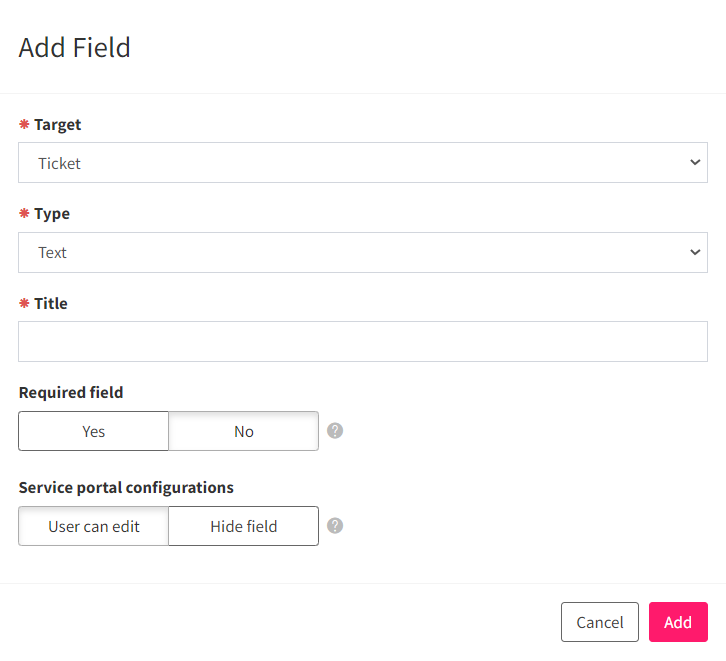The width and height of the screenshot is (726, 661).
Task: Open the help icon beside Required field
Action: [335, 431]
